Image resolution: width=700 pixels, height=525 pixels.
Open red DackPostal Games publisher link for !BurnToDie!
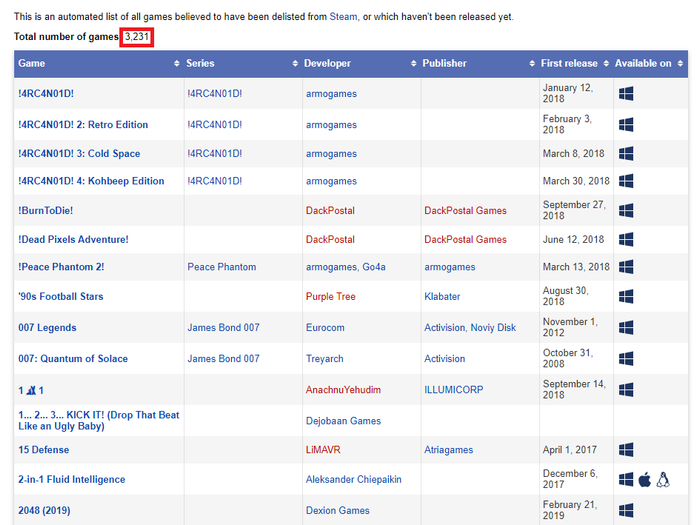point(465,210)
